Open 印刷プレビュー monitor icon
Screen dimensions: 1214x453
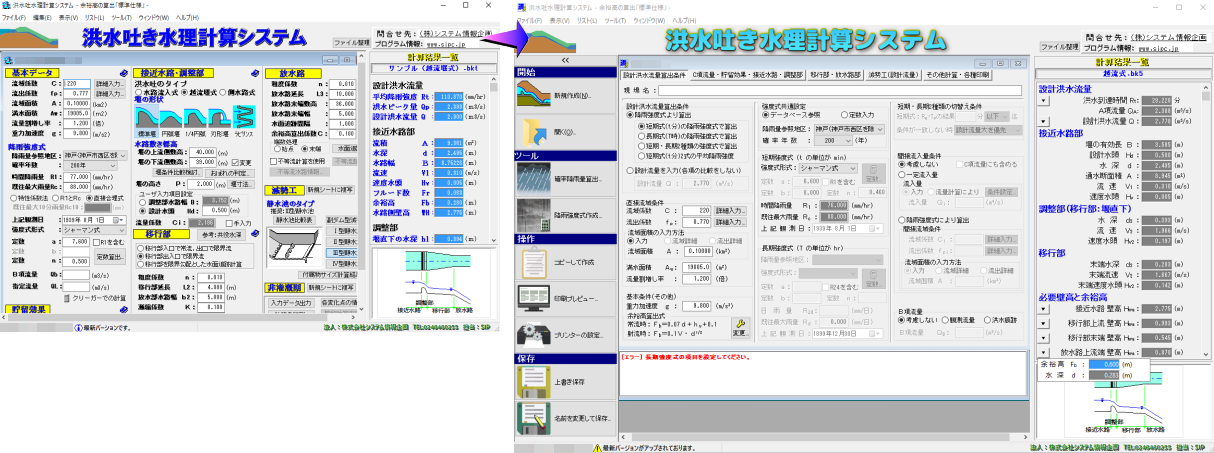533,298
